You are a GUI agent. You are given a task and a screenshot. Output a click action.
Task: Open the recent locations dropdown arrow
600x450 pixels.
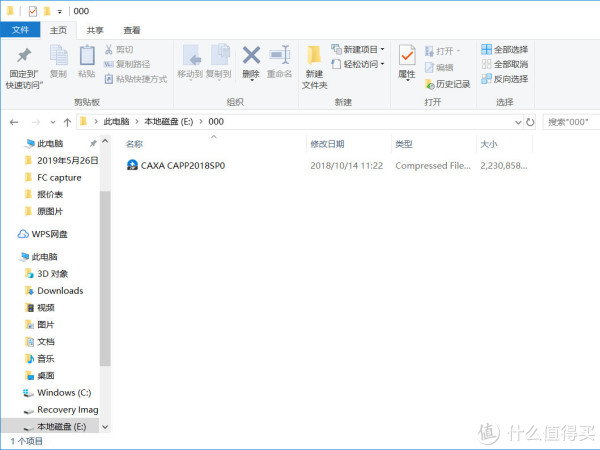(53, 122)
